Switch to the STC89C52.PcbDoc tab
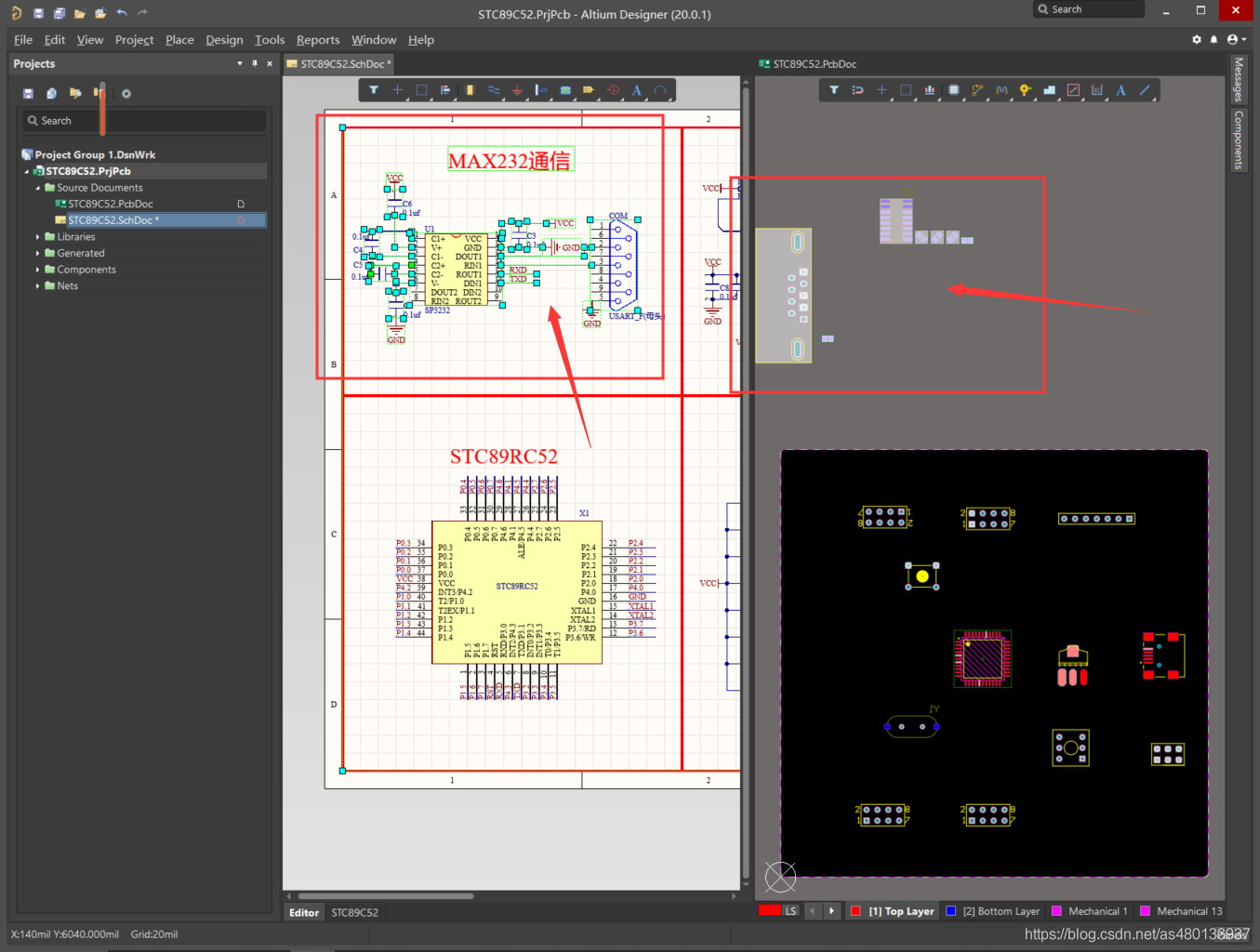This screenshot has height=952, width=1260. tap(807, 63)
